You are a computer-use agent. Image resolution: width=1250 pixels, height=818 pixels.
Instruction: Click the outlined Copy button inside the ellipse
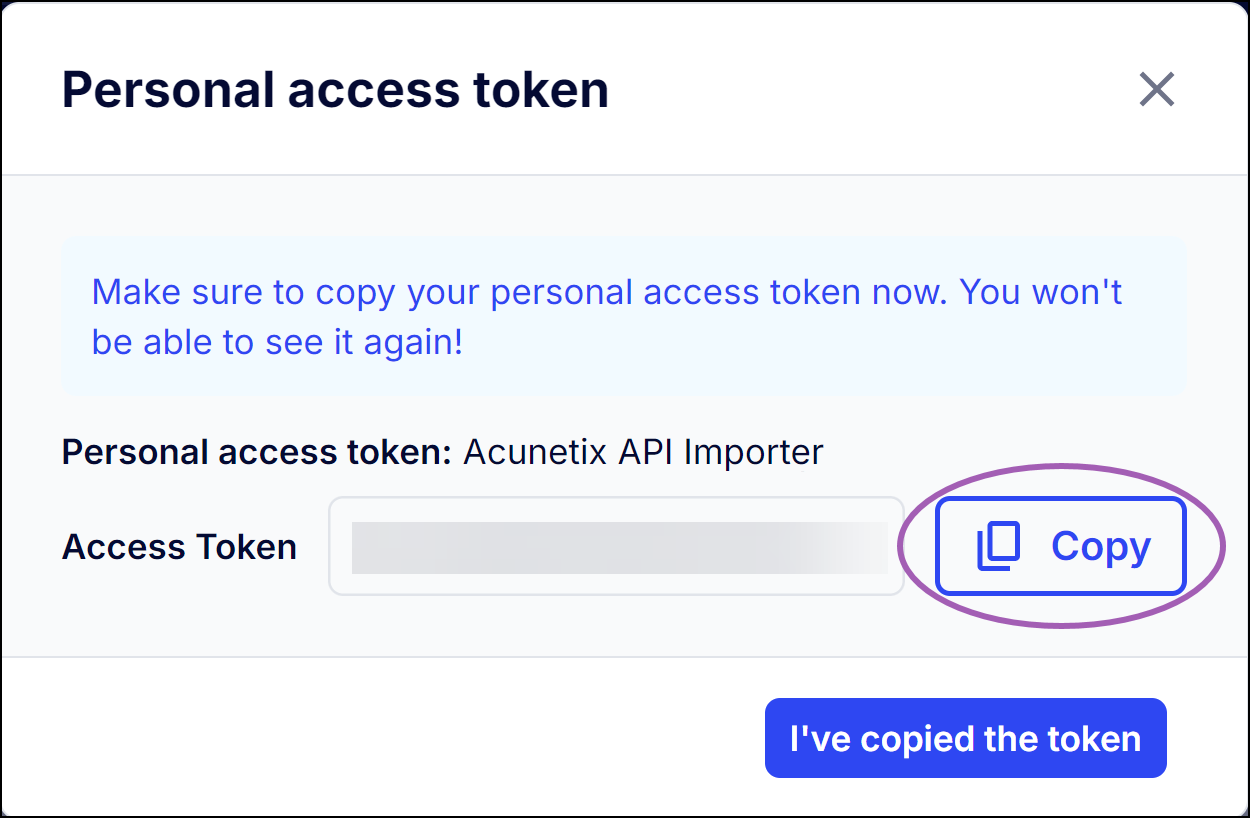1060,545
